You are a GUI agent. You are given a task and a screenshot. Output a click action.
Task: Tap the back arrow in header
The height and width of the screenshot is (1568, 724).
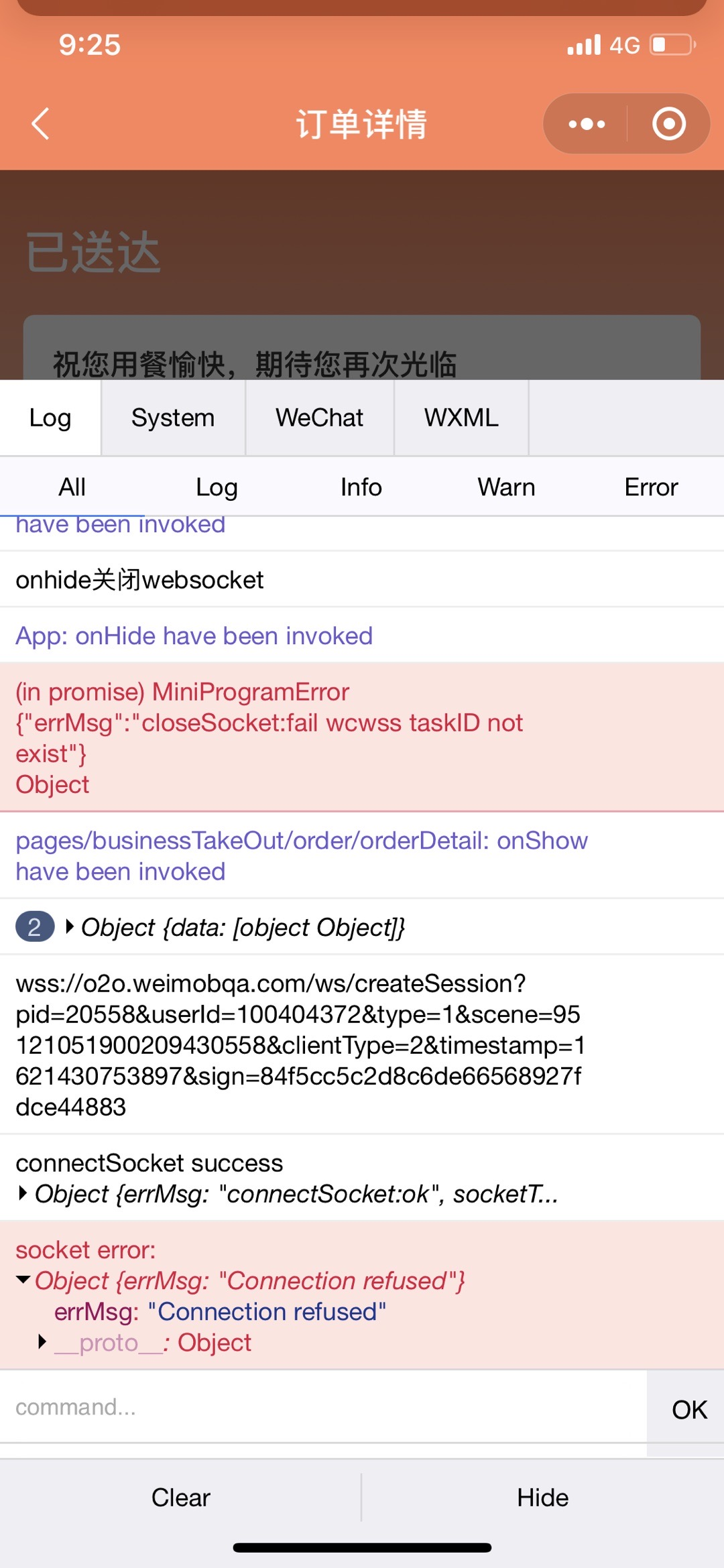tap(40, 124)
